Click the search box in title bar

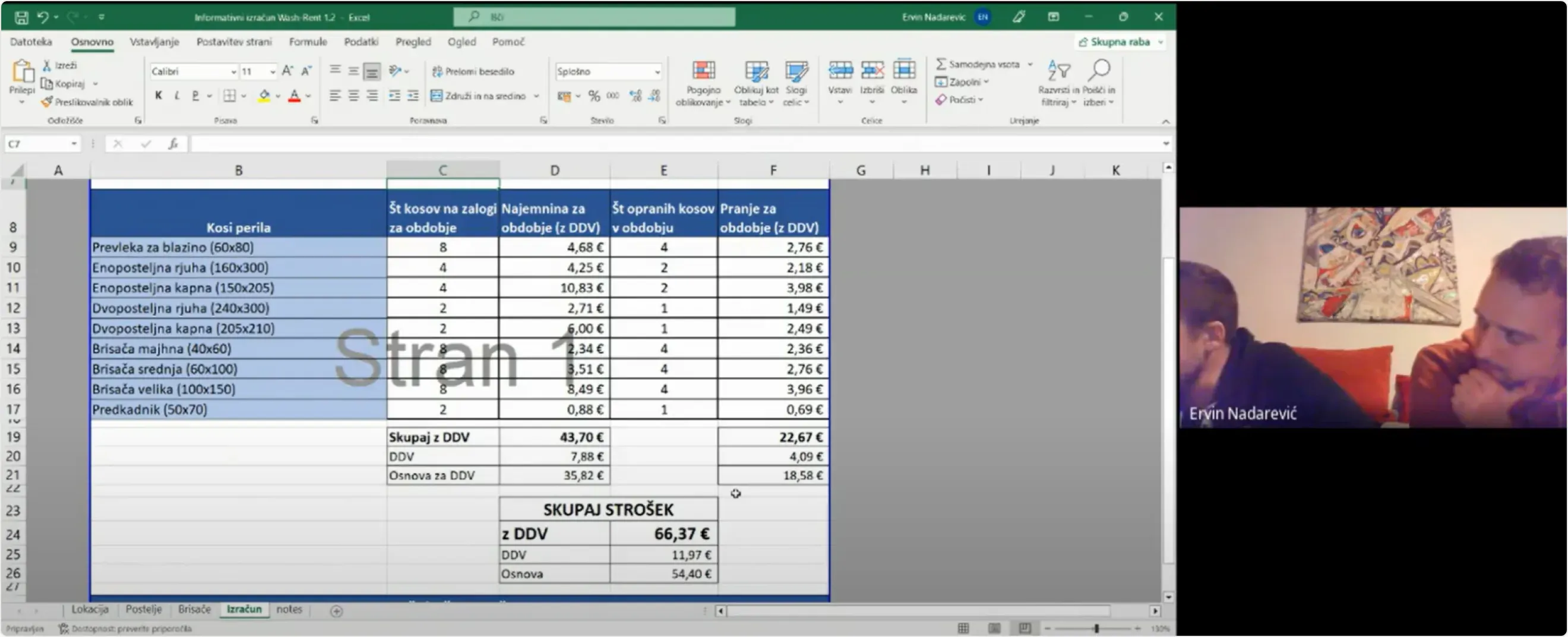click(594, 17)
